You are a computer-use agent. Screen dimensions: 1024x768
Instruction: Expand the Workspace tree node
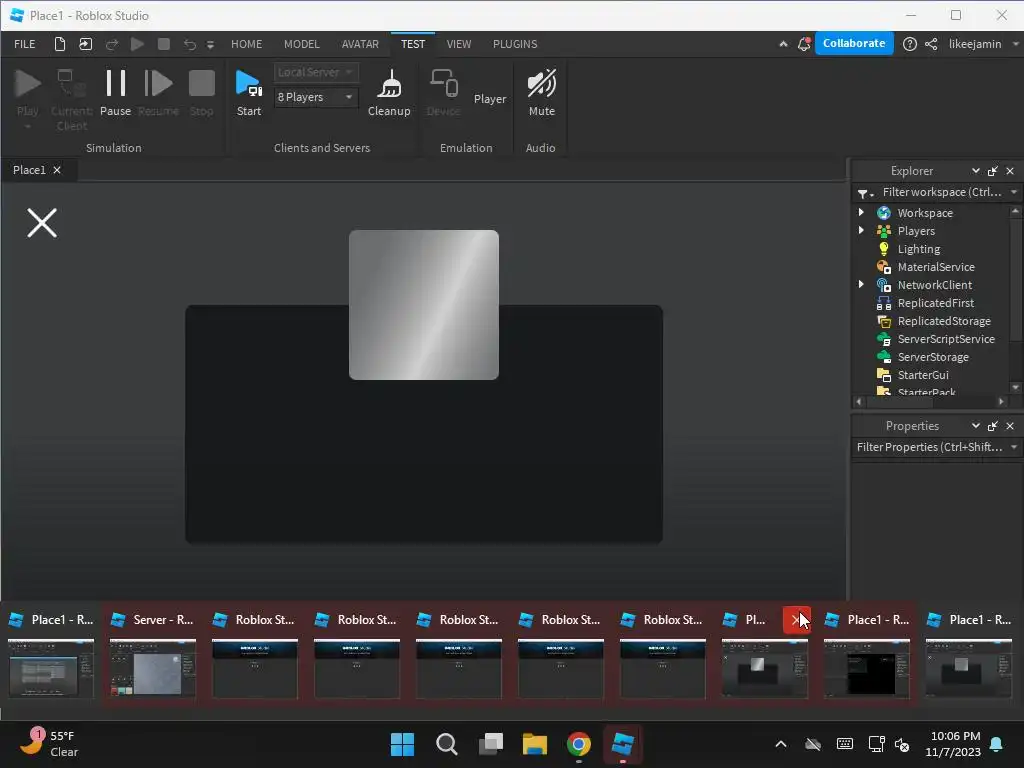[861, 212]
